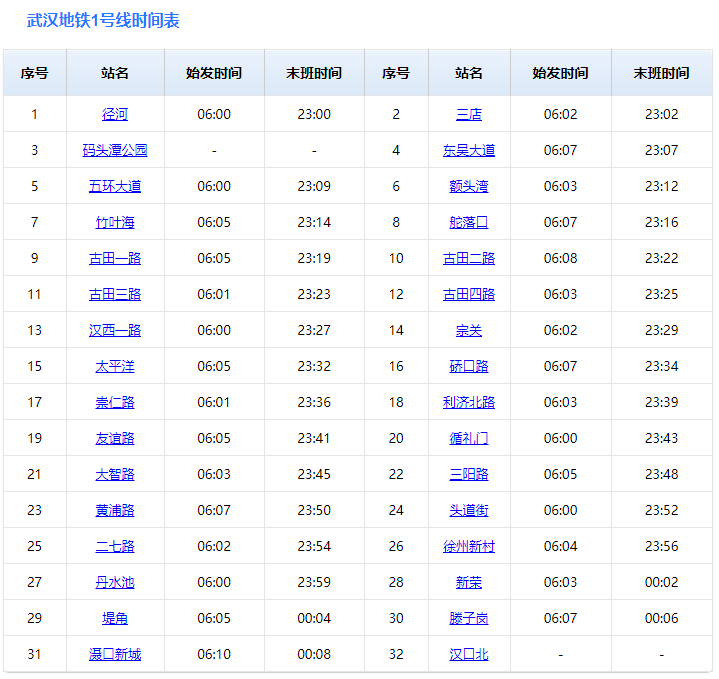
Task: Select the 23:25 time for 古田四路
Action: pyautogui.click(x=662, y=294)
